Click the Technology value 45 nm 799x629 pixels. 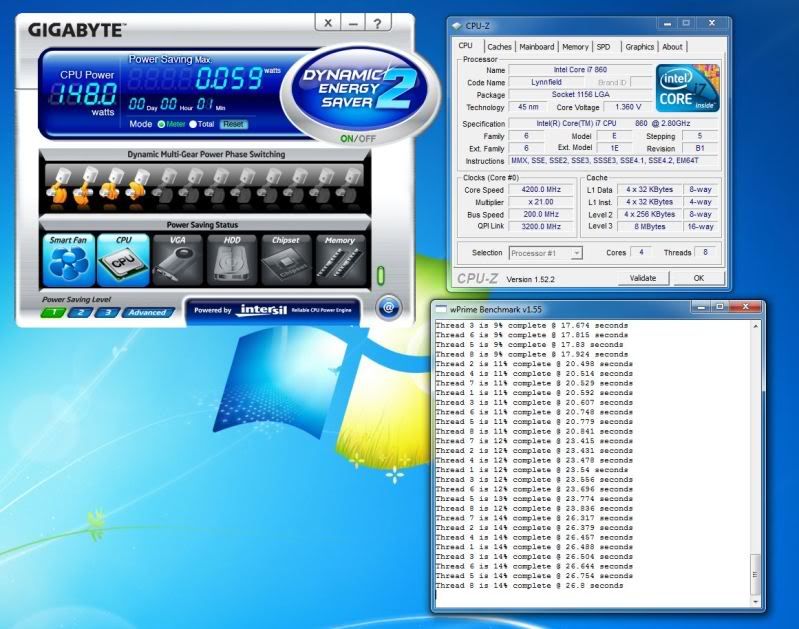[x=528, y=107]
